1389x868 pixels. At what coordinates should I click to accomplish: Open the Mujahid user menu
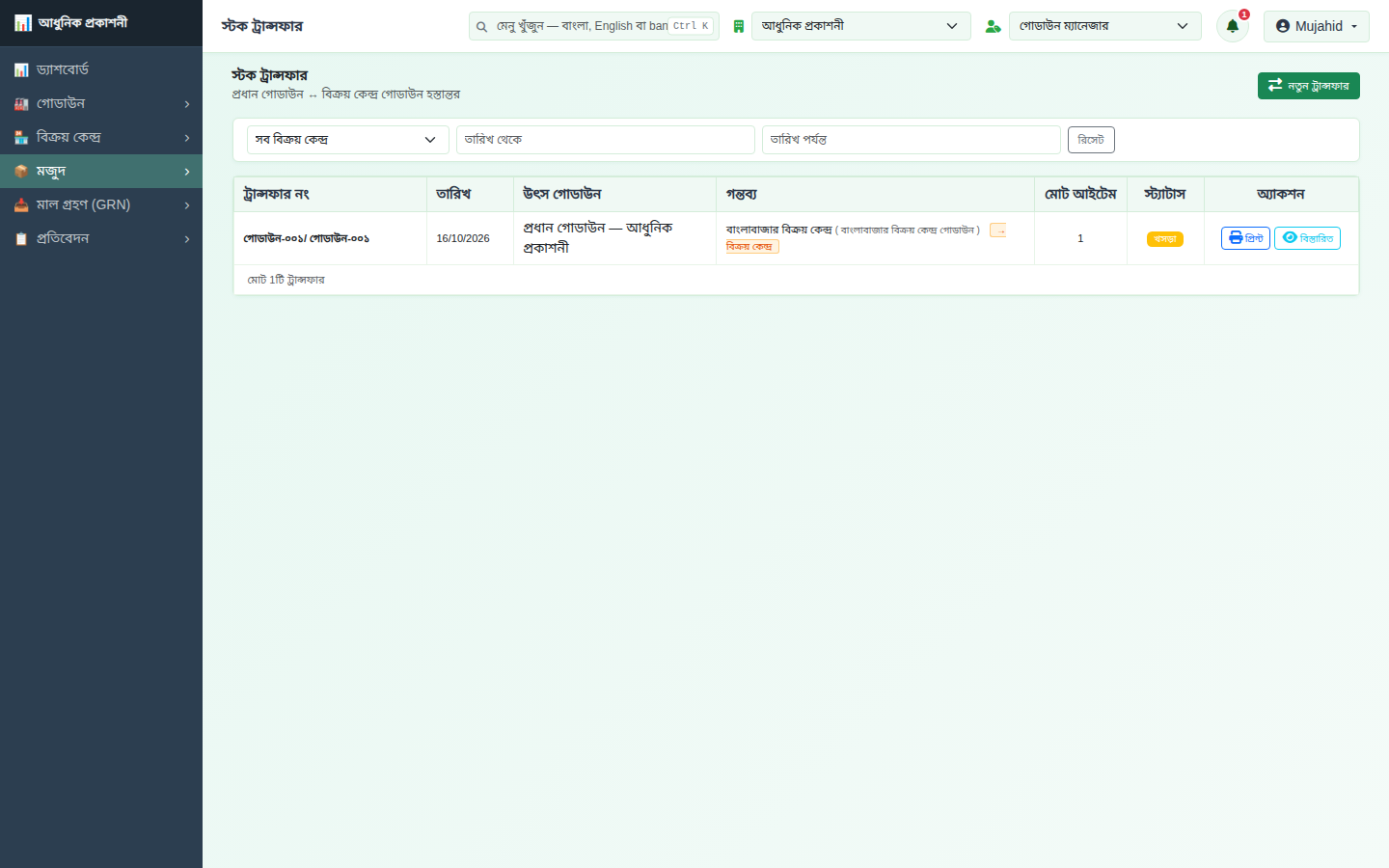point(1317,26)
